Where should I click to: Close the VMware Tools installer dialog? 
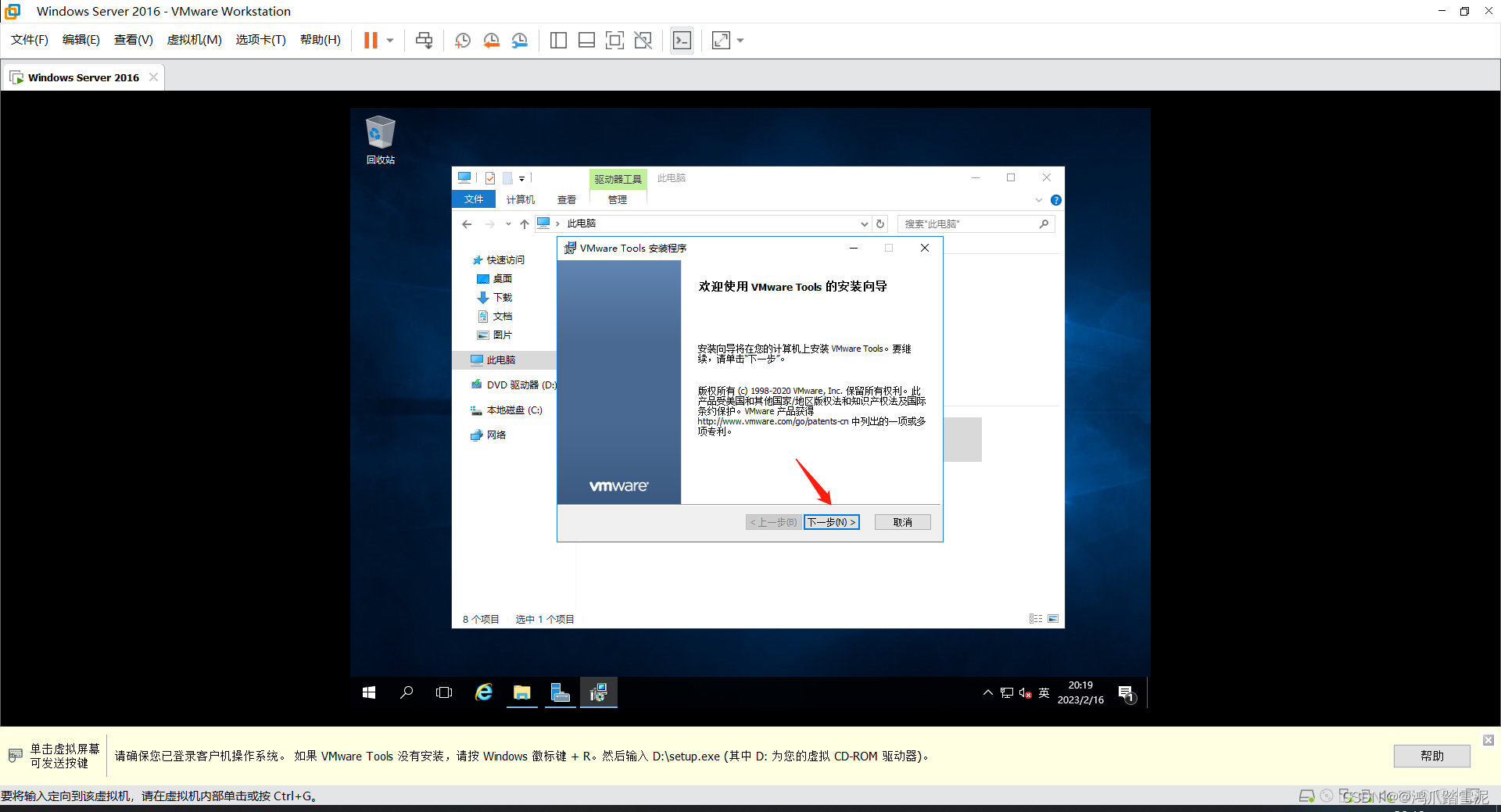925,248
